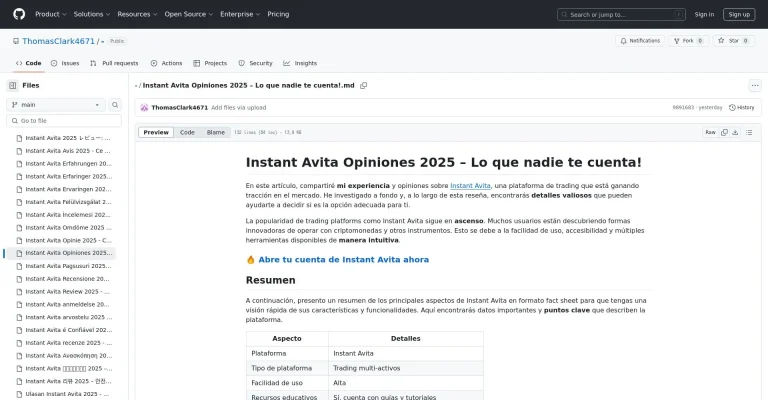Click the Sign up button

pos(739,15)
